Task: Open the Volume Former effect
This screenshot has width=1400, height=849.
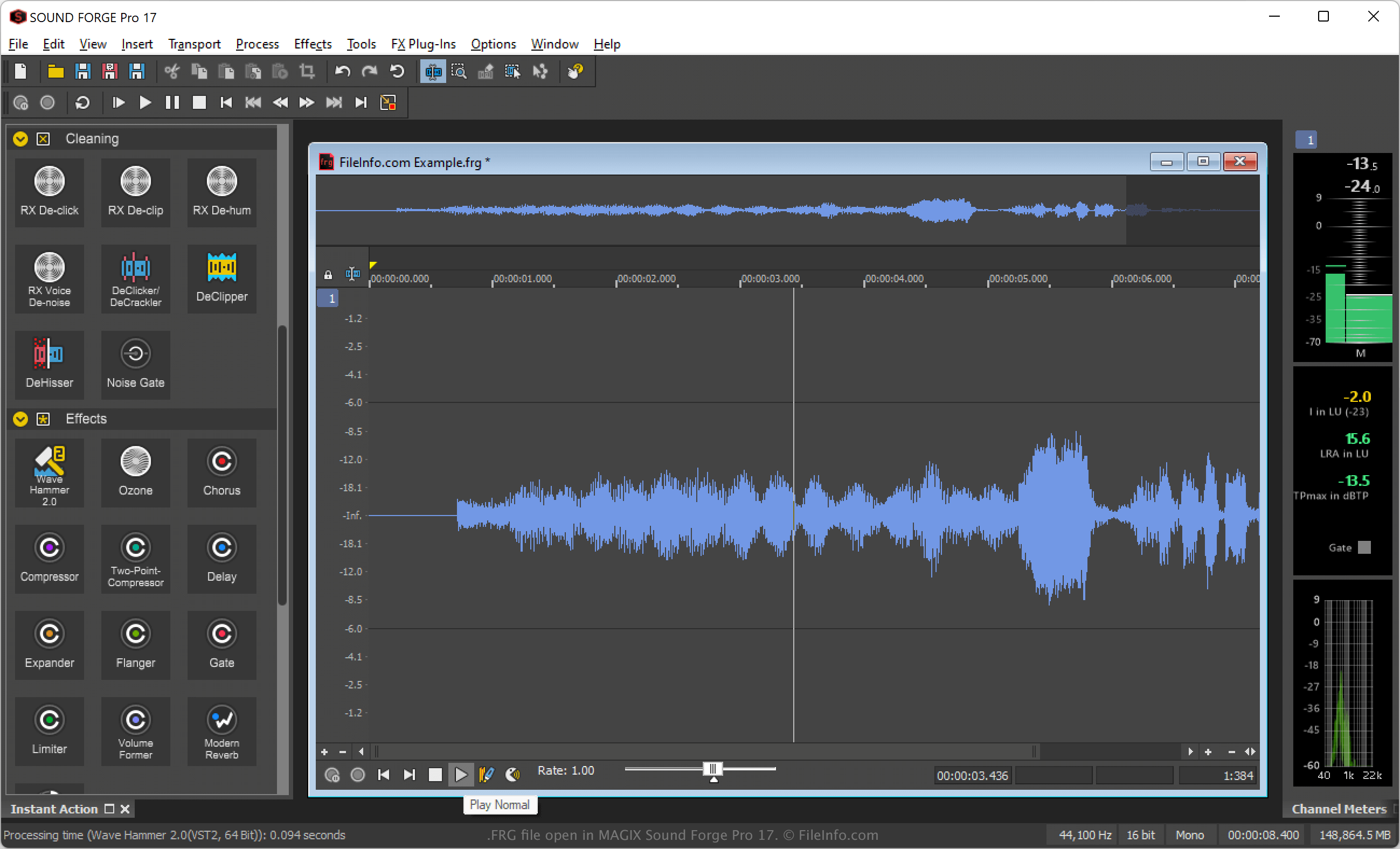Action: (136, 732)
